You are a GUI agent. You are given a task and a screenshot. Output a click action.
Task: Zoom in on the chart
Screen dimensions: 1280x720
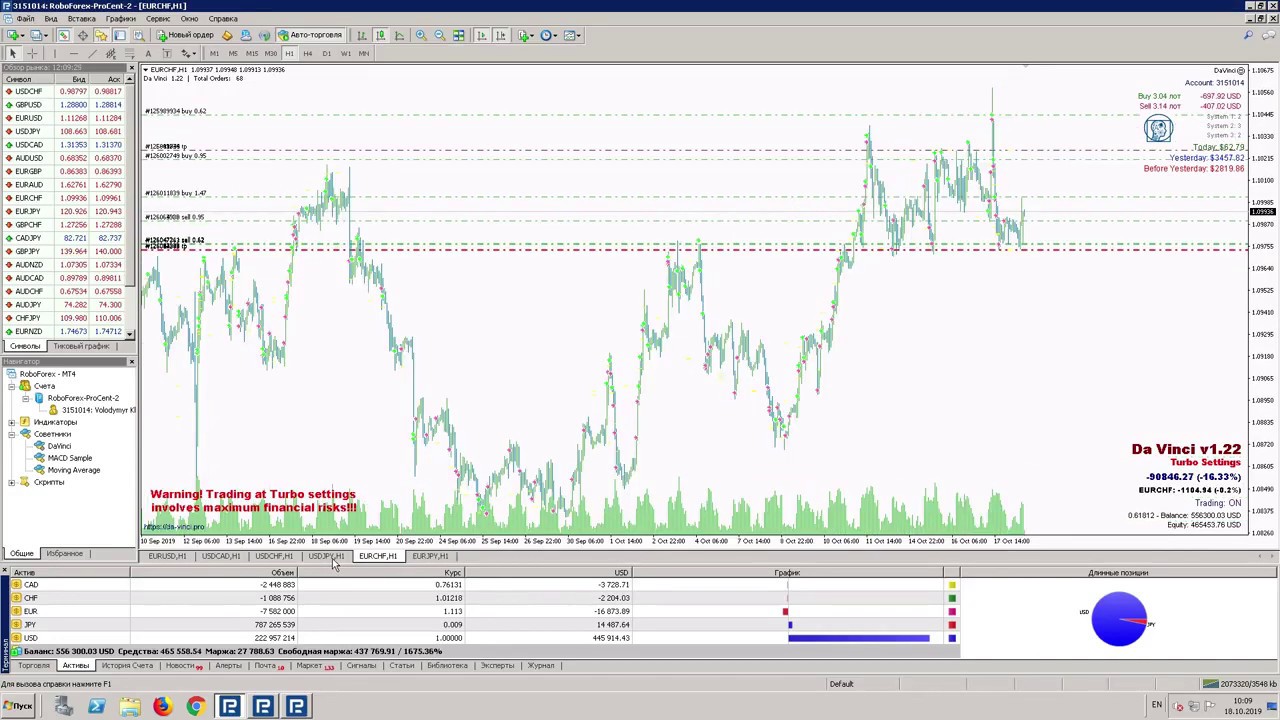421,35
